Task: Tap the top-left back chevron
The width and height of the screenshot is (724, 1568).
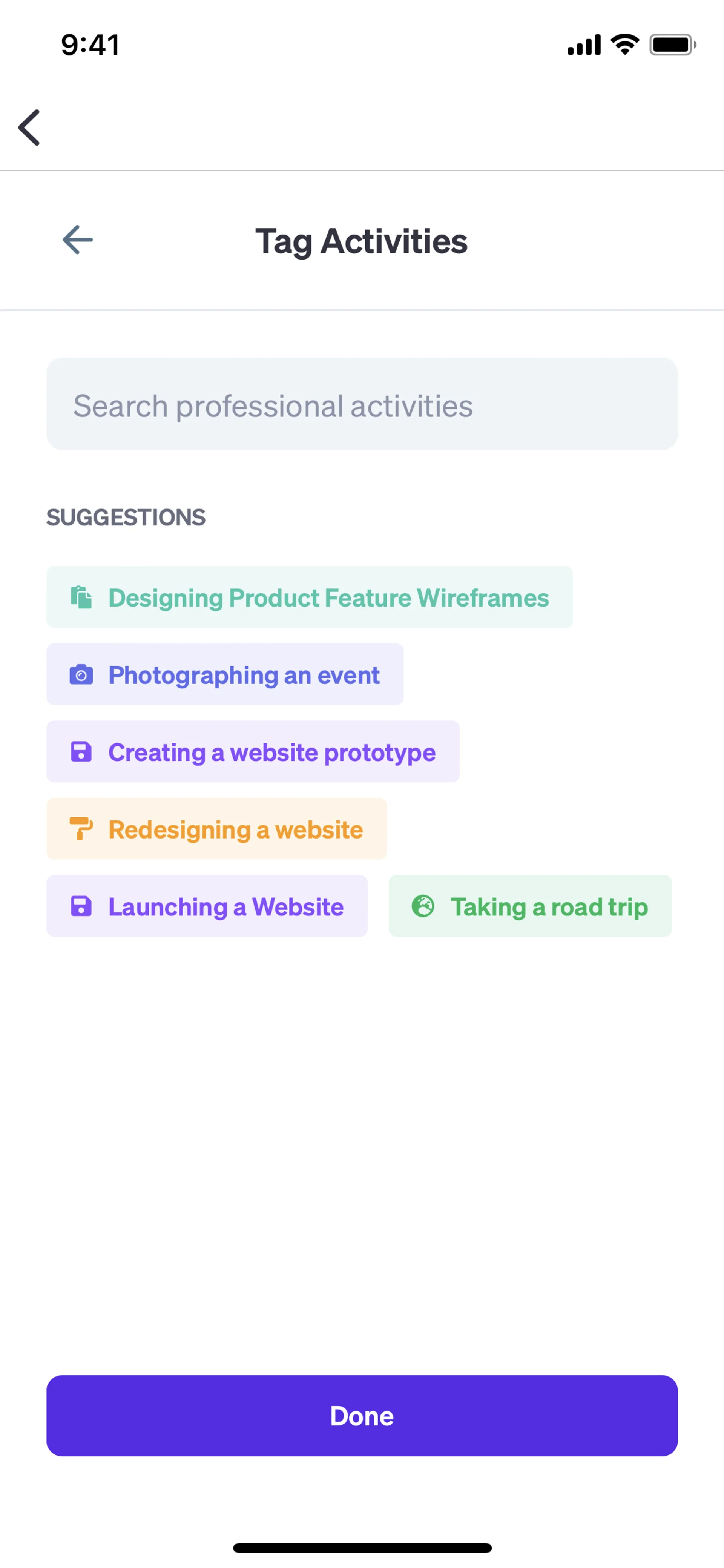Action: click(x=29, y=128)
